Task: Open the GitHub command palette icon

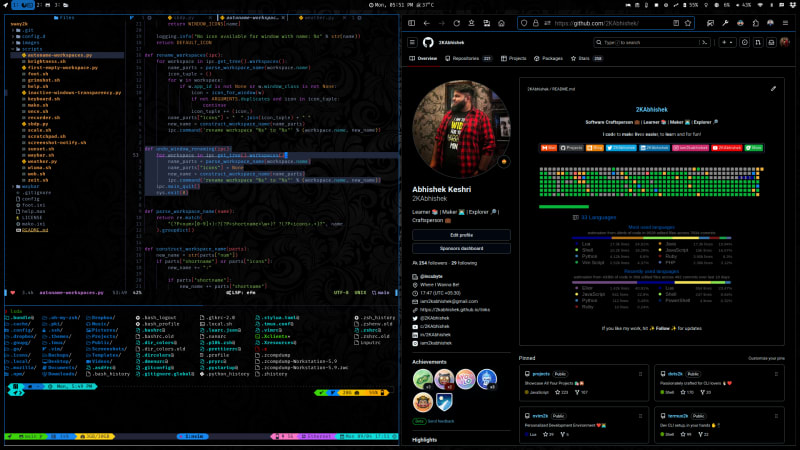Action: [705, 42]
